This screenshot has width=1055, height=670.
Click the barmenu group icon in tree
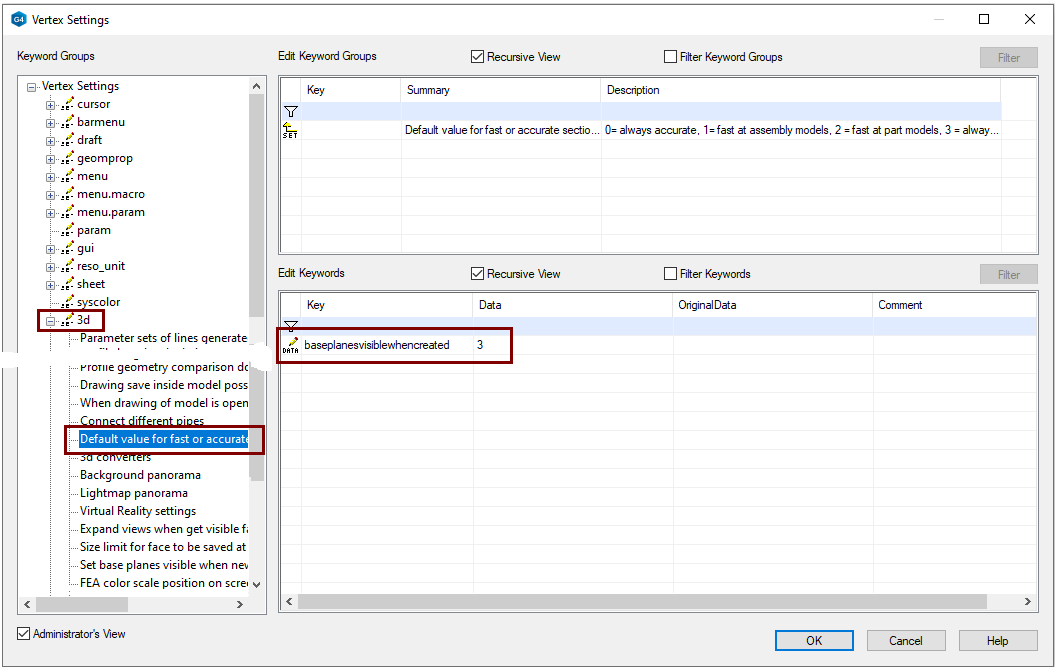click(68, 122)
